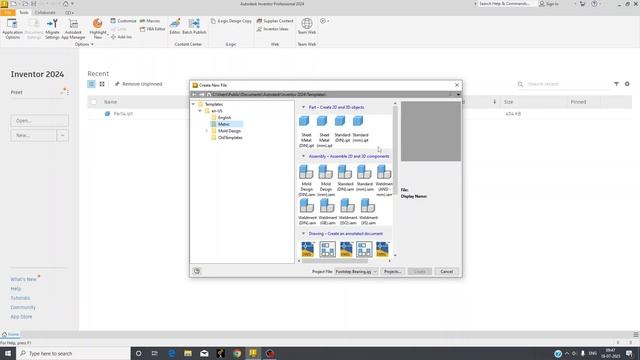This screenshot has width=640, height=360.
Task: Click the Migrate Settings tool
Action: click(52, 29)
